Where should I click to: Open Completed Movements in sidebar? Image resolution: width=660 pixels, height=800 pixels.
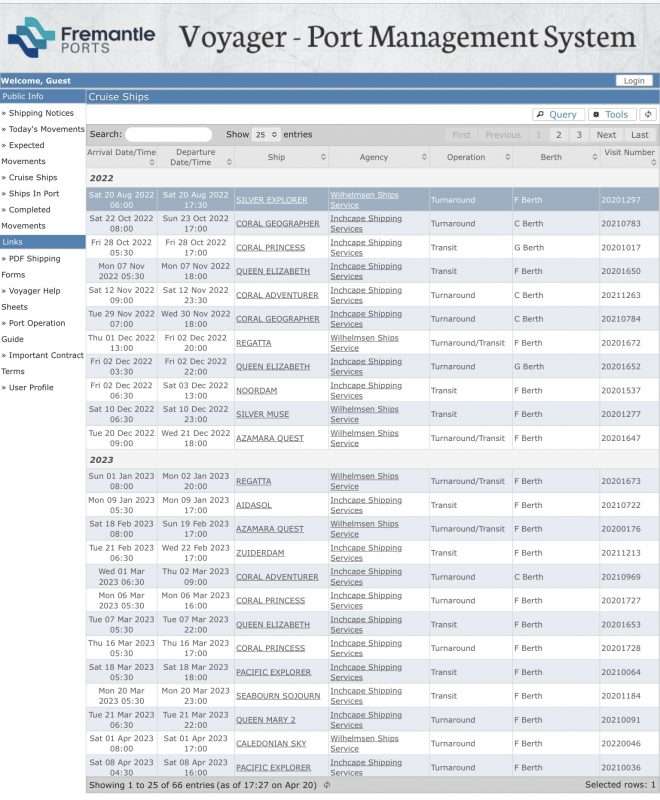(26, 217)
